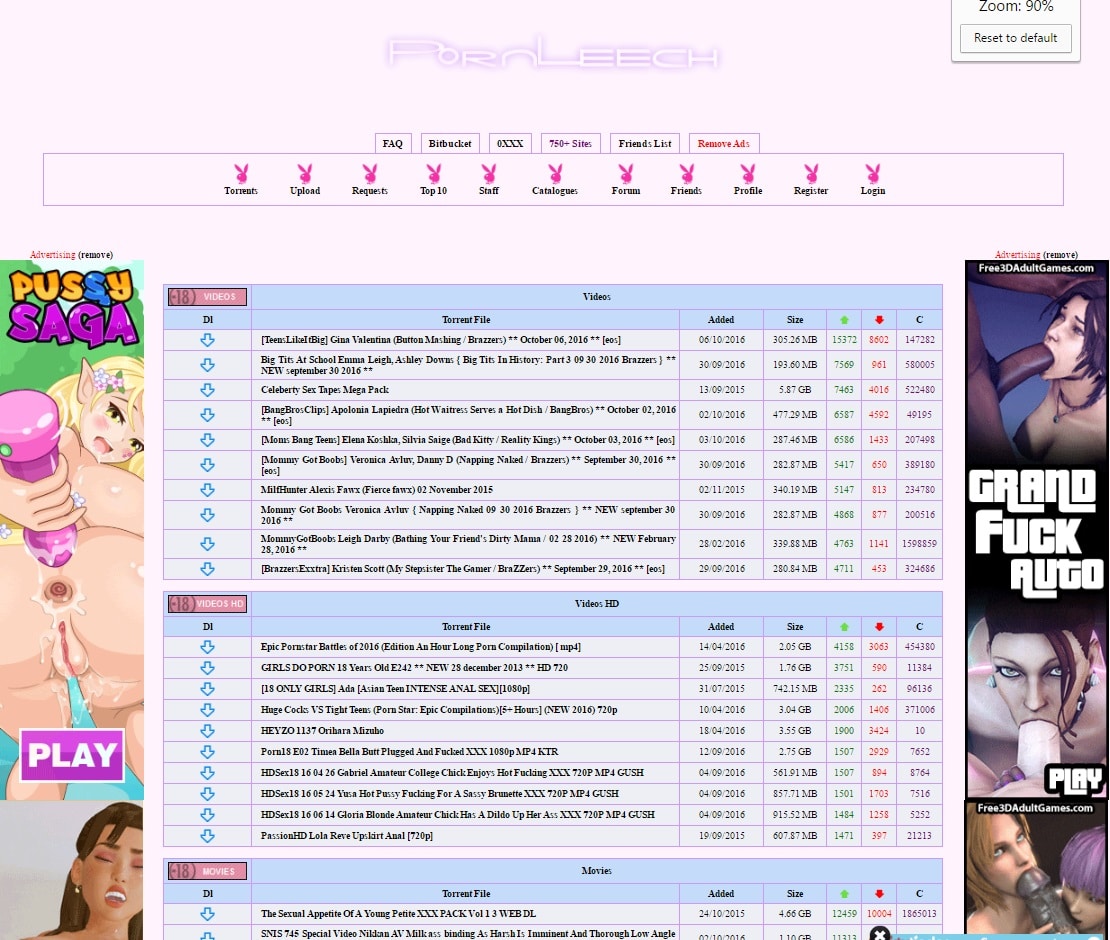Click the 'Size' header in the Videos table
Image resolution: width=1110 pixels, height=940 pixels.
[x=795, y=320]
